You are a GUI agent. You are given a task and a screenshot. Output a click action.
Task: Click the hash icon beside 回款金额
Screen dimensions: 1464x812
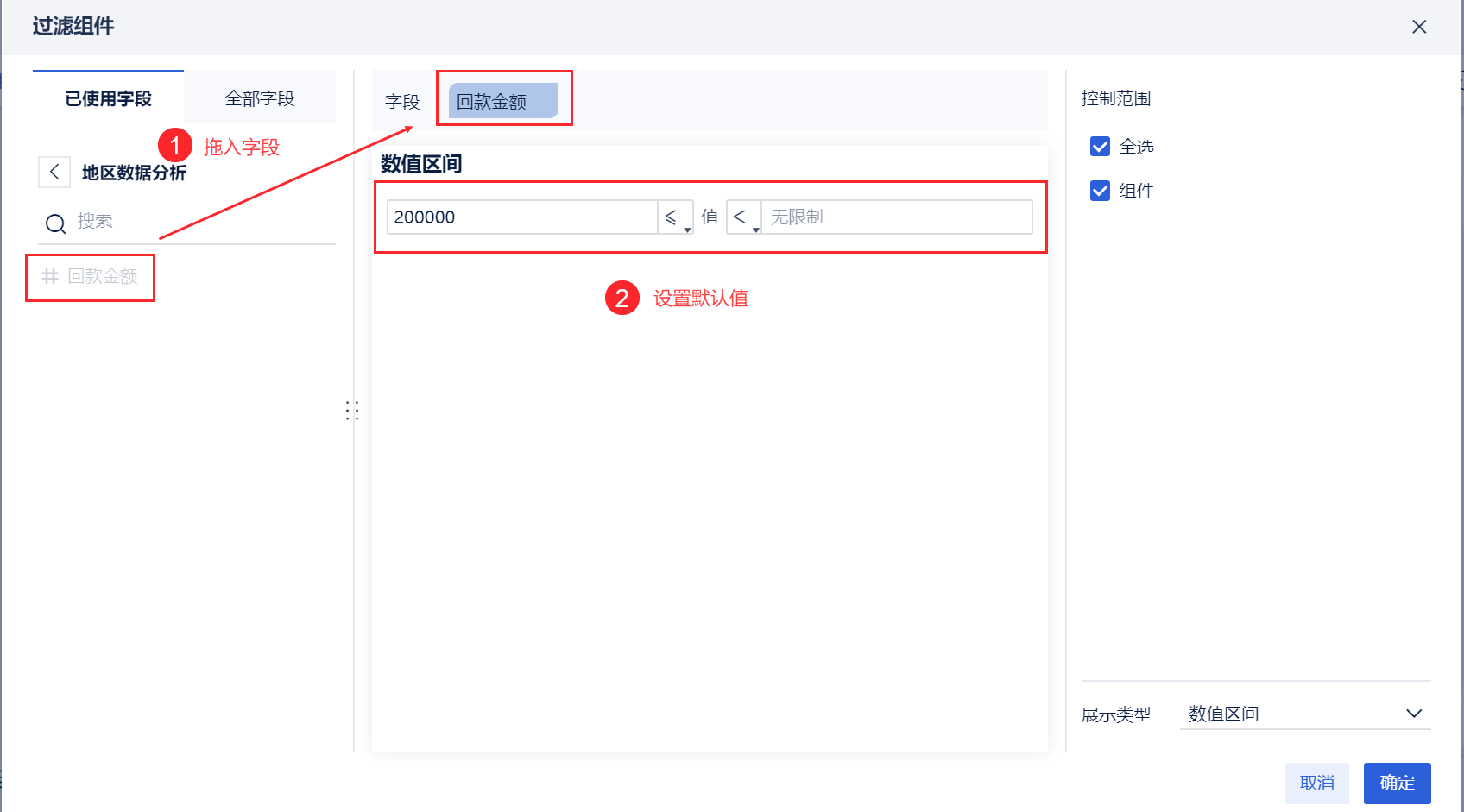pos(50,276)
